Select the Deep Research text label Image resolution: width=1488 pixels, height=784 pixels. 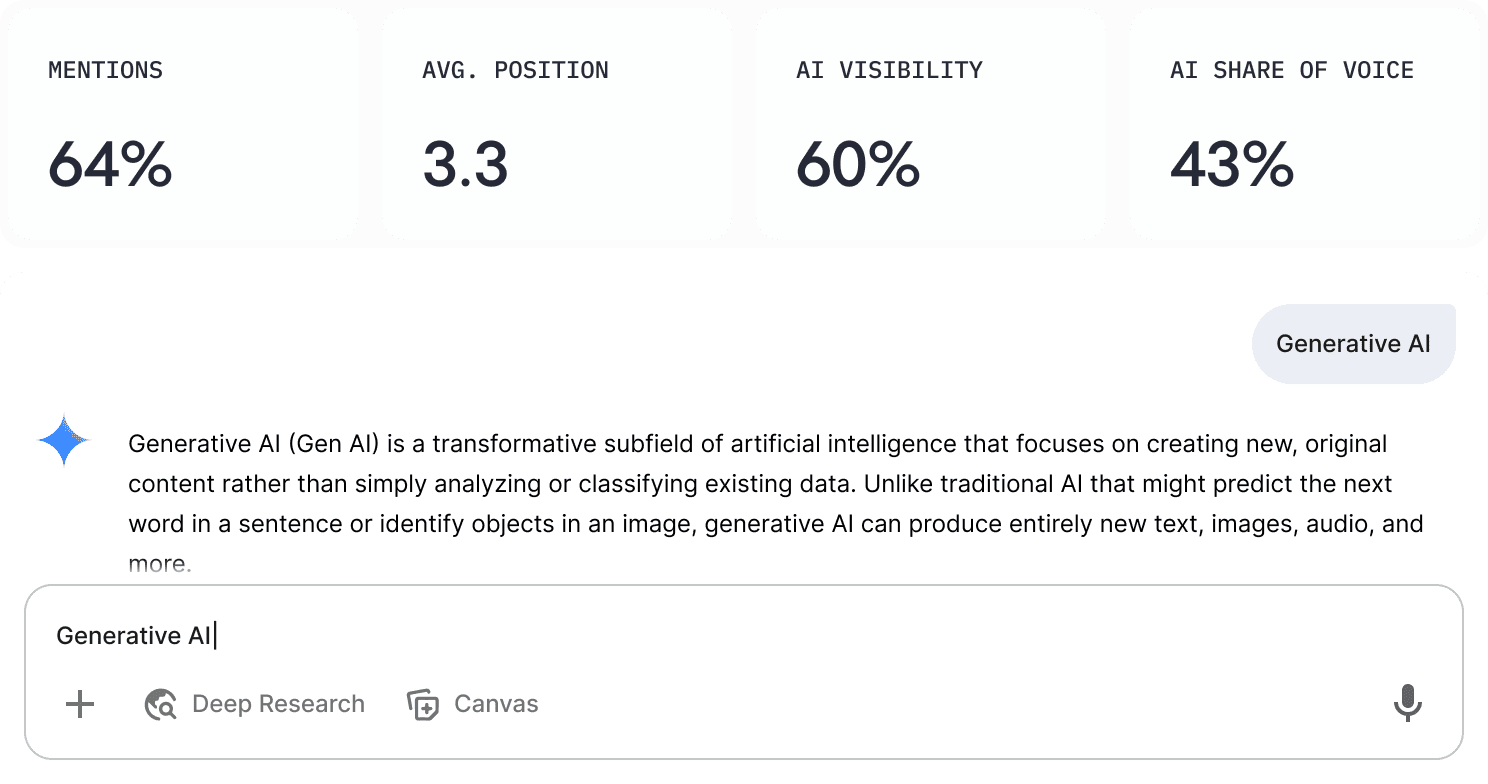pos(278,704)
